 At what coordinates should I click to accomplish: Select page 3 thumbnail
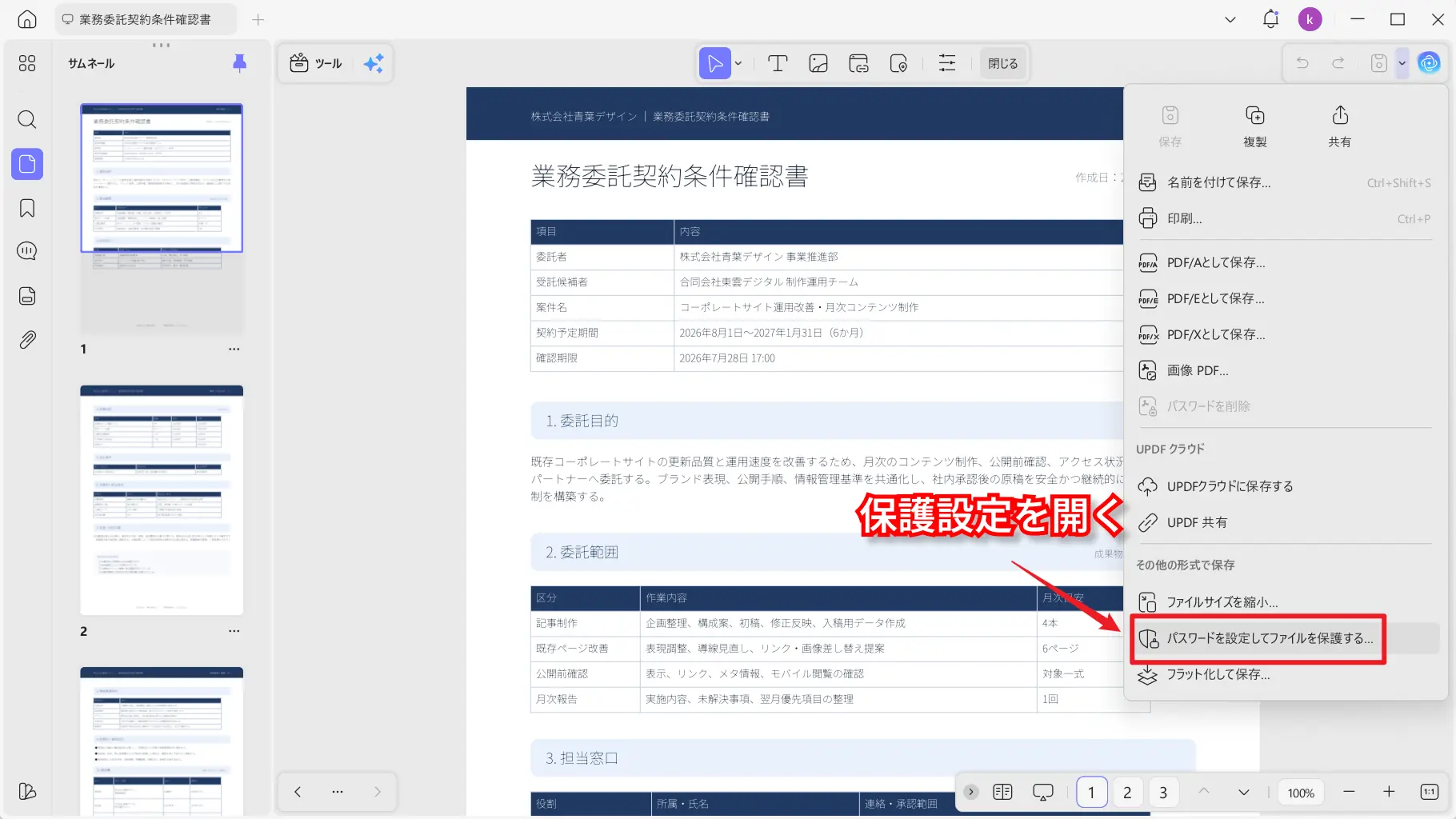click(162, 741)
